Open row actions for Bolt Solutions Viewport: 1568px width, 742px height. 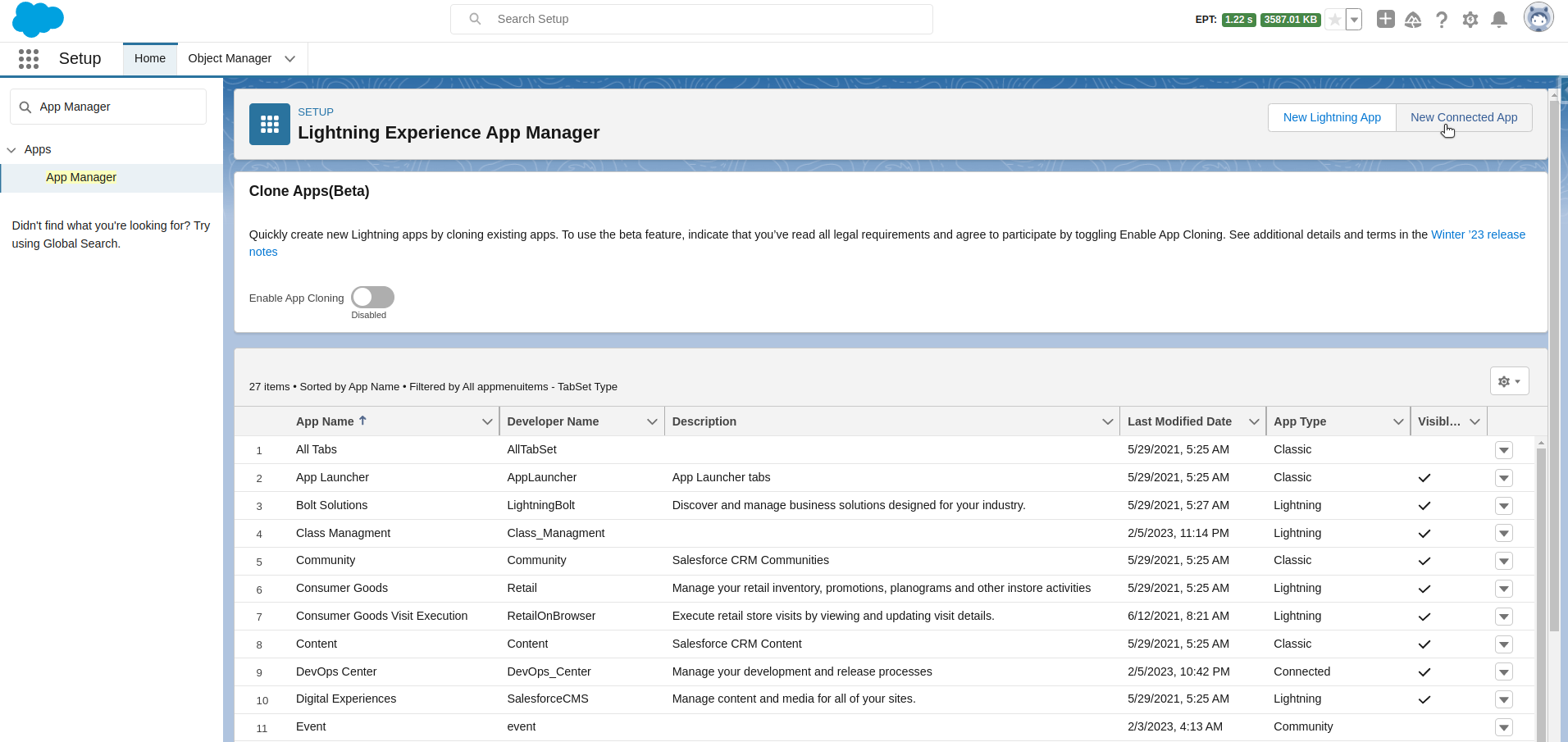point(1504,506)
